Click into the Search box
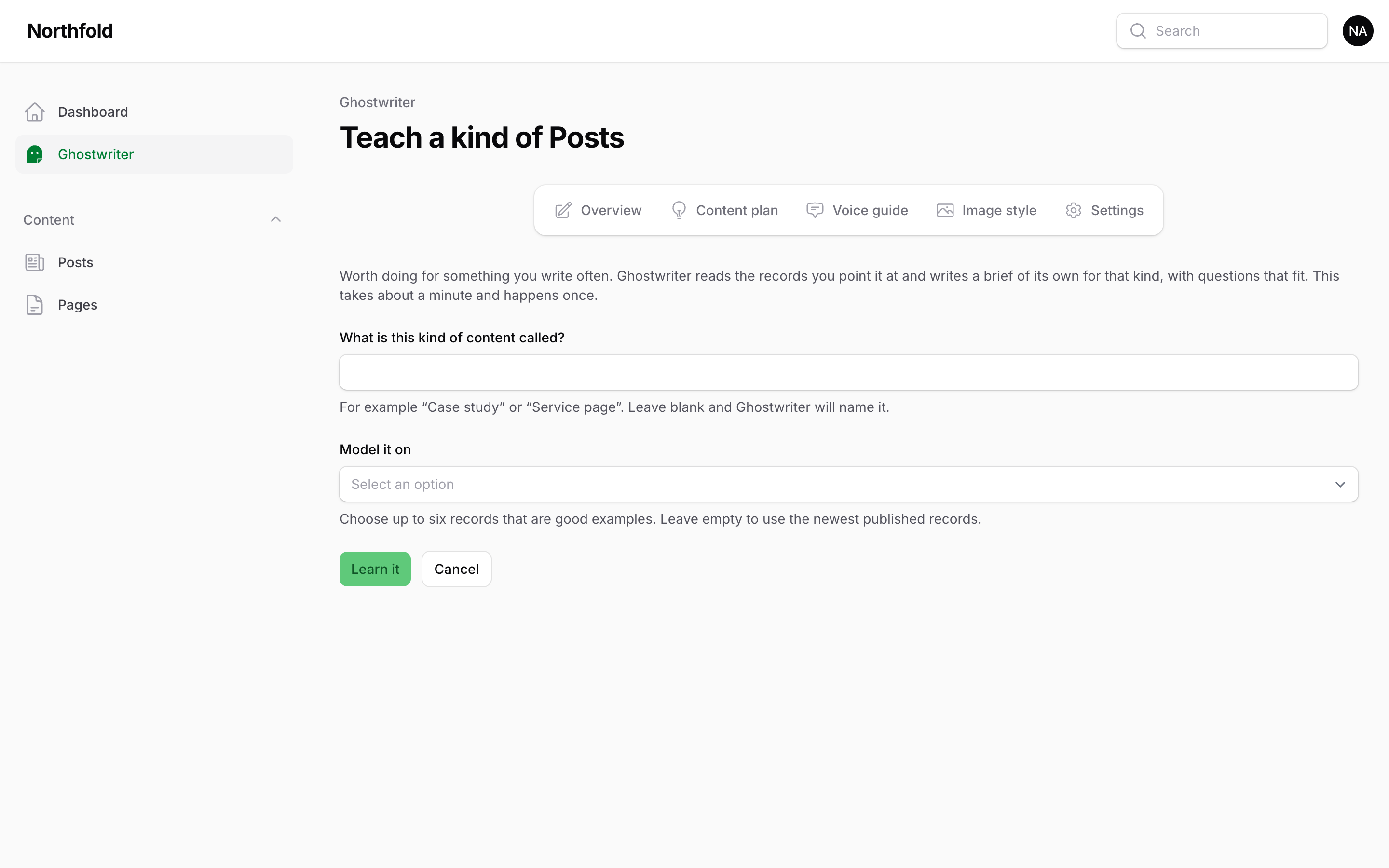 click(x=1221, y=31)
